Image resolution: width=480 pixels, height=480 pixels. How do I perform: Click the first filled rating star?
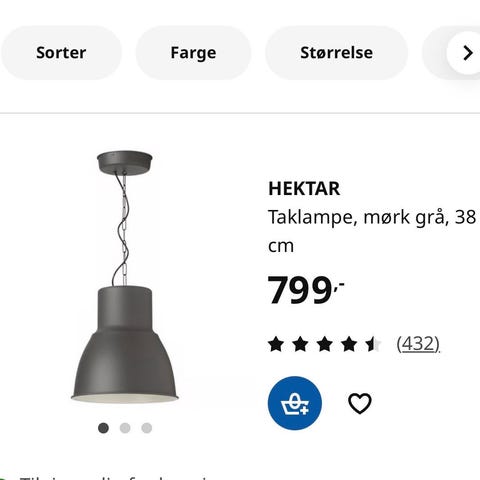pos(276,344)
